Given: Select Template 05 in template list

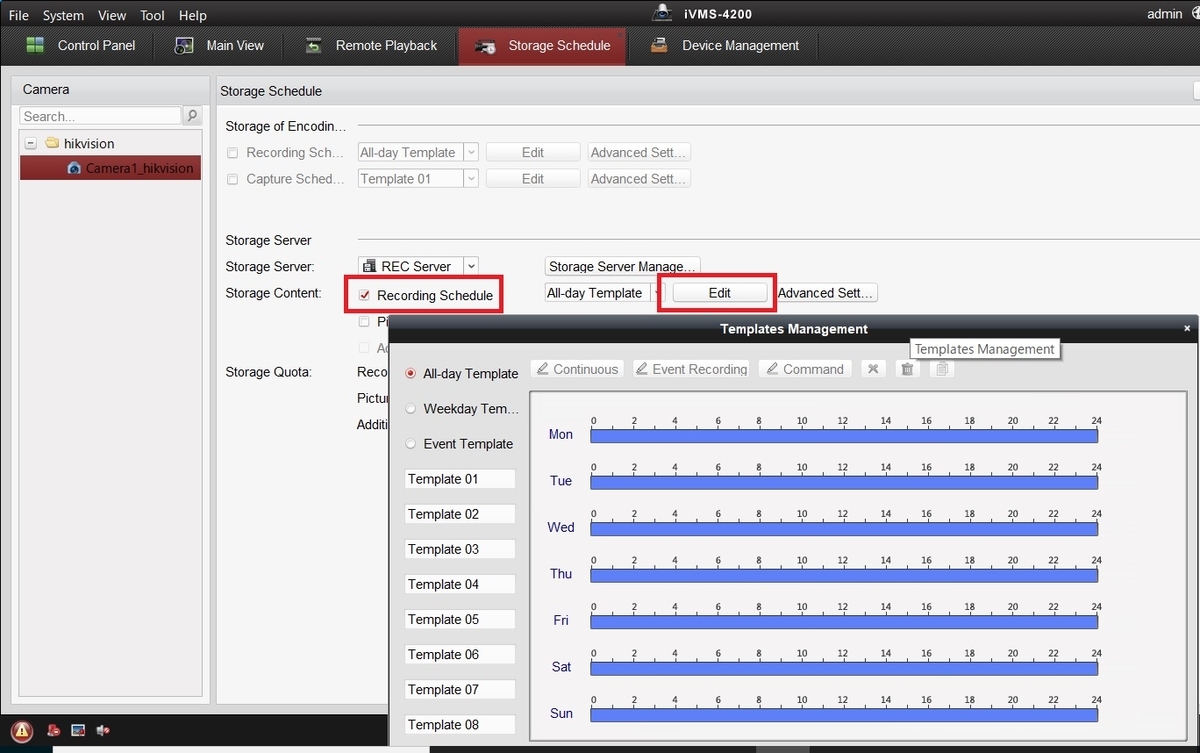Looking at the screenshot, I should (460, 619).
